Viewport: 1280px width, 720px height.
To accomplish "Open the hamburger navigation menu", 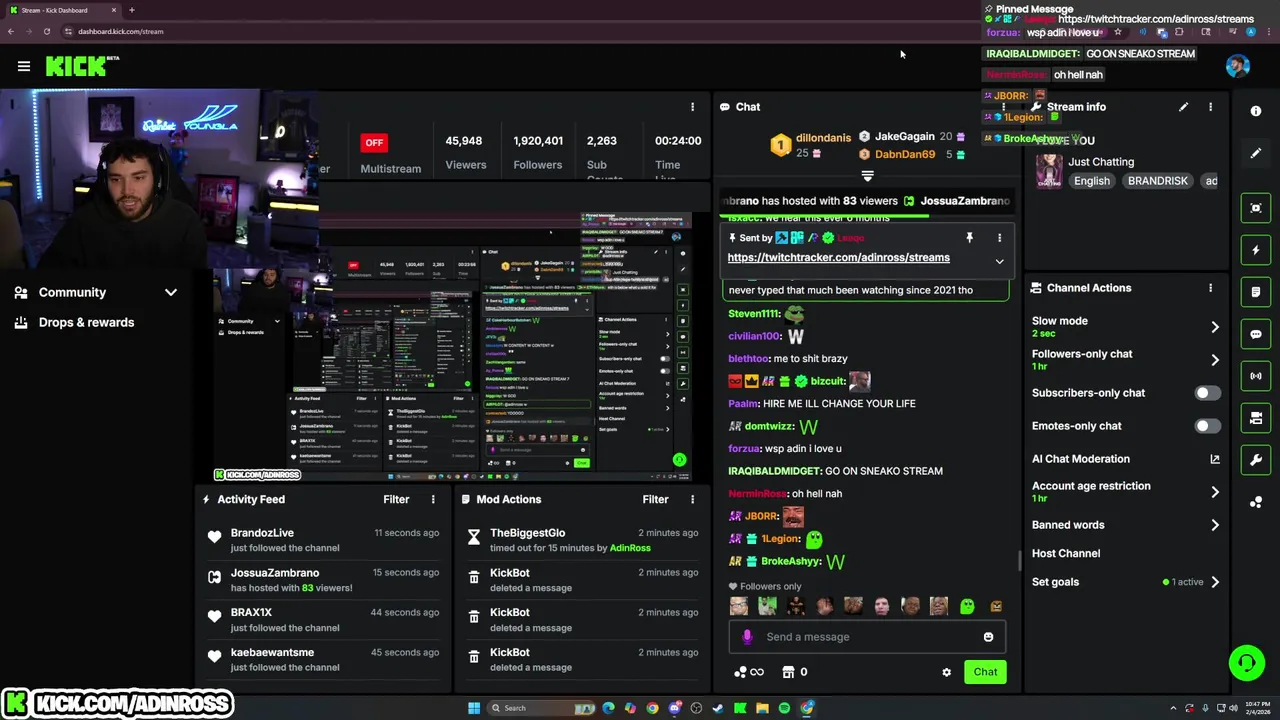I will coord(24,66).
